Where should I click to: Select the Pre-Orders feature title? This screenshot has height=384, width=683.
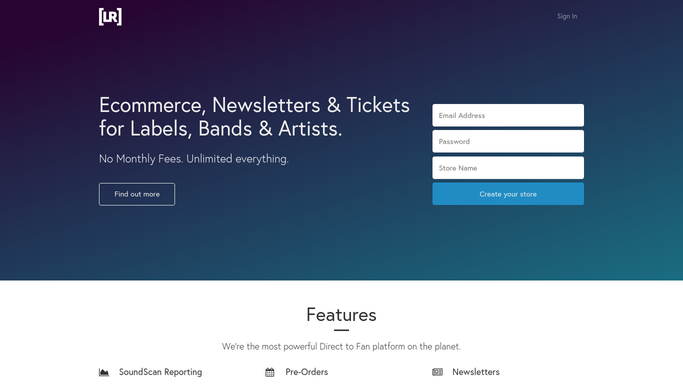(x=307, y=372)
